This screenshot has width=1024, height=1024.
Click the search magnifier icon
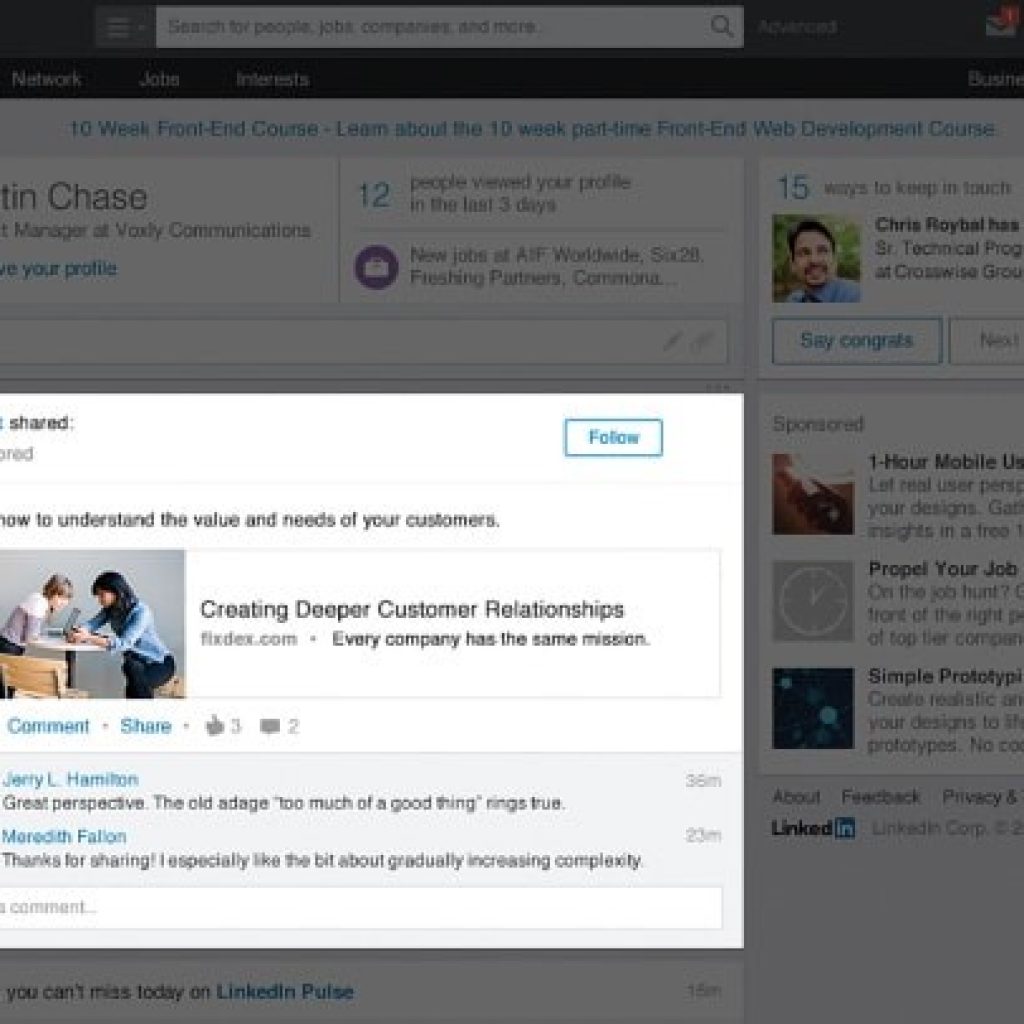pyautogui.click(x=721, y=26)
